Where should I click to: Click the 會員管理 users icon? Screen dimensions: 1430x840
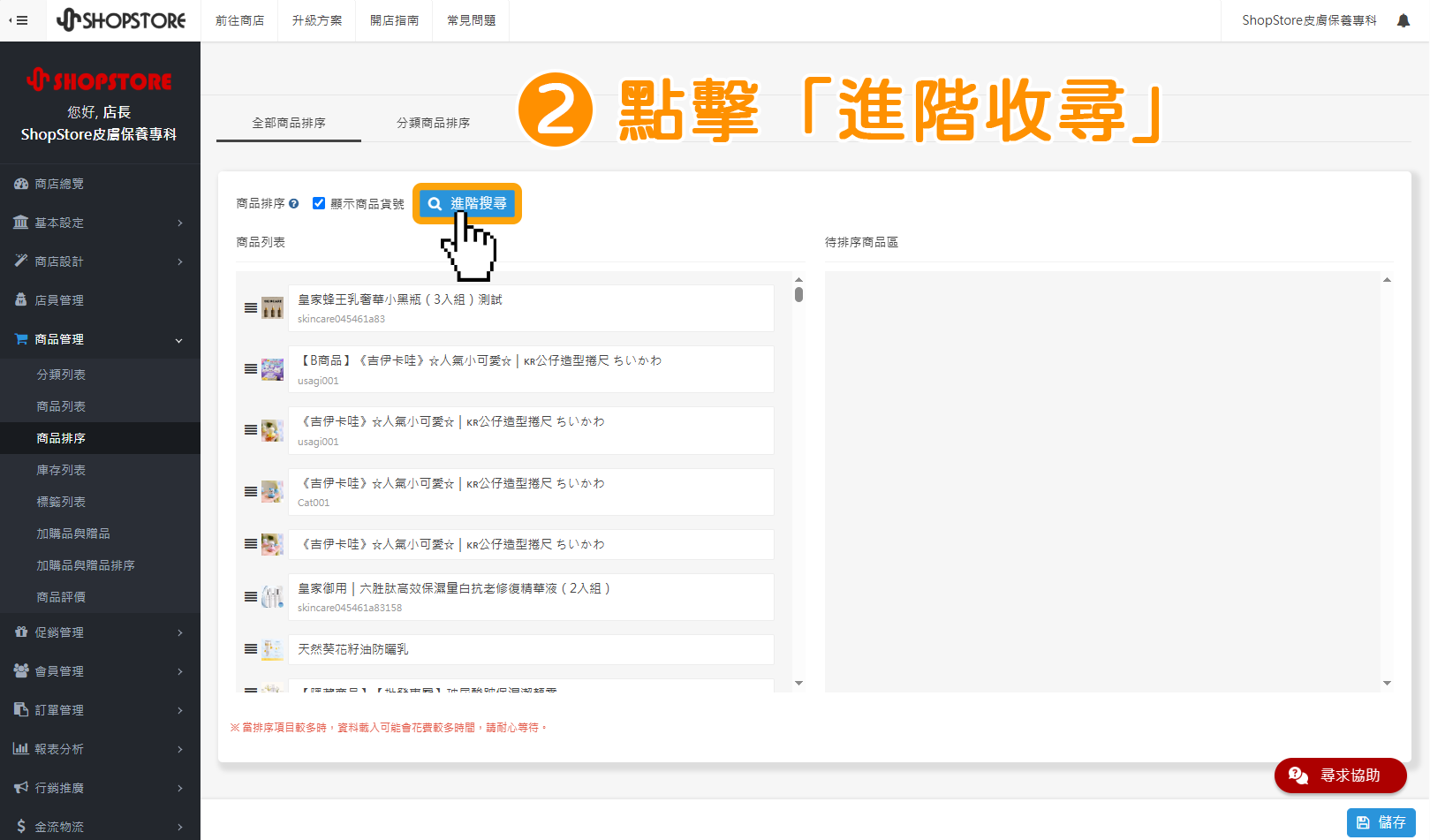(x=21, y=670)
